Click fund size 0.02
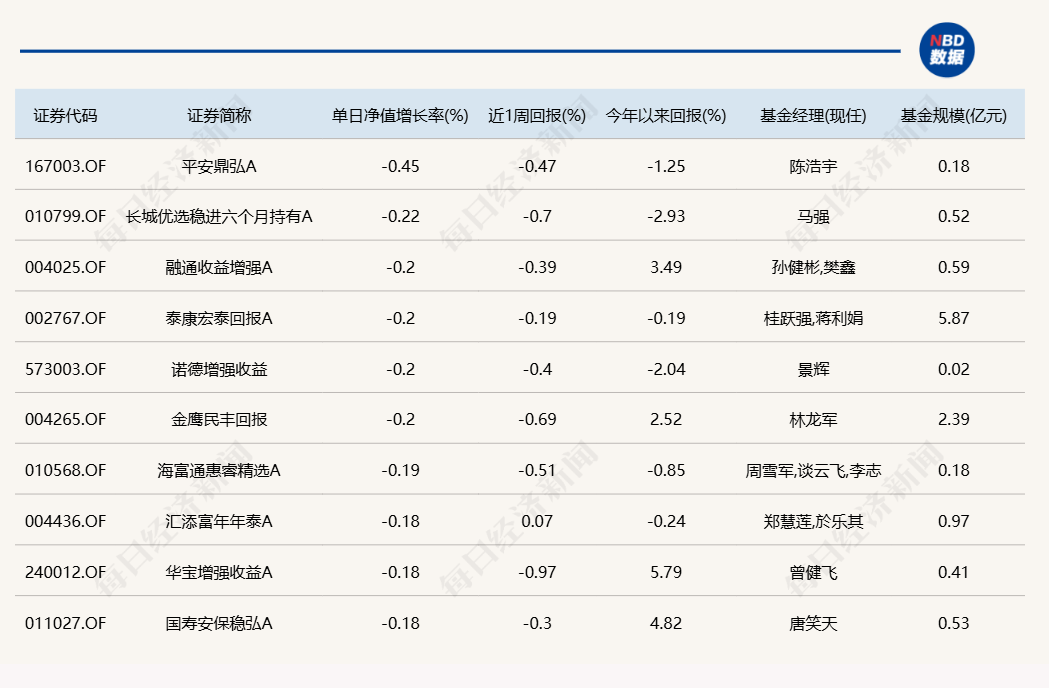 pyautogui.click(x=953, y=369)
